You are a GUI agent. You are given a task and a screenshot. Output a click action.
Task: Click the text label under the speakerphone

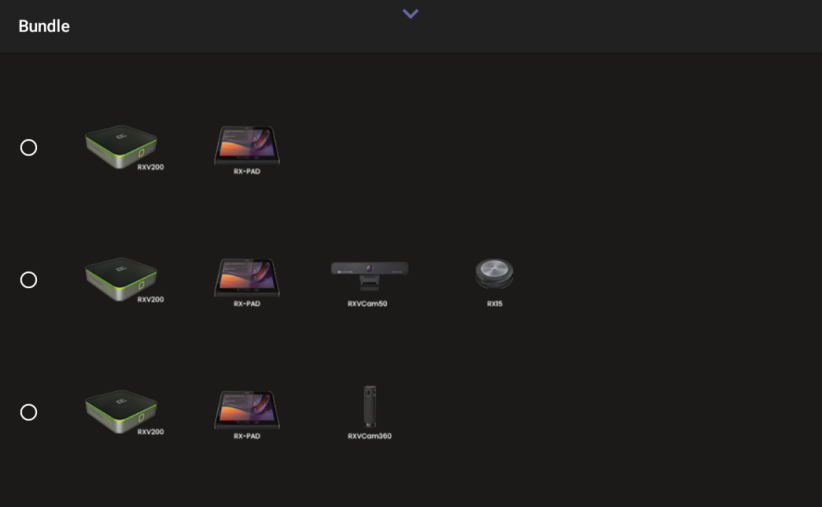[x=494, y=304]
